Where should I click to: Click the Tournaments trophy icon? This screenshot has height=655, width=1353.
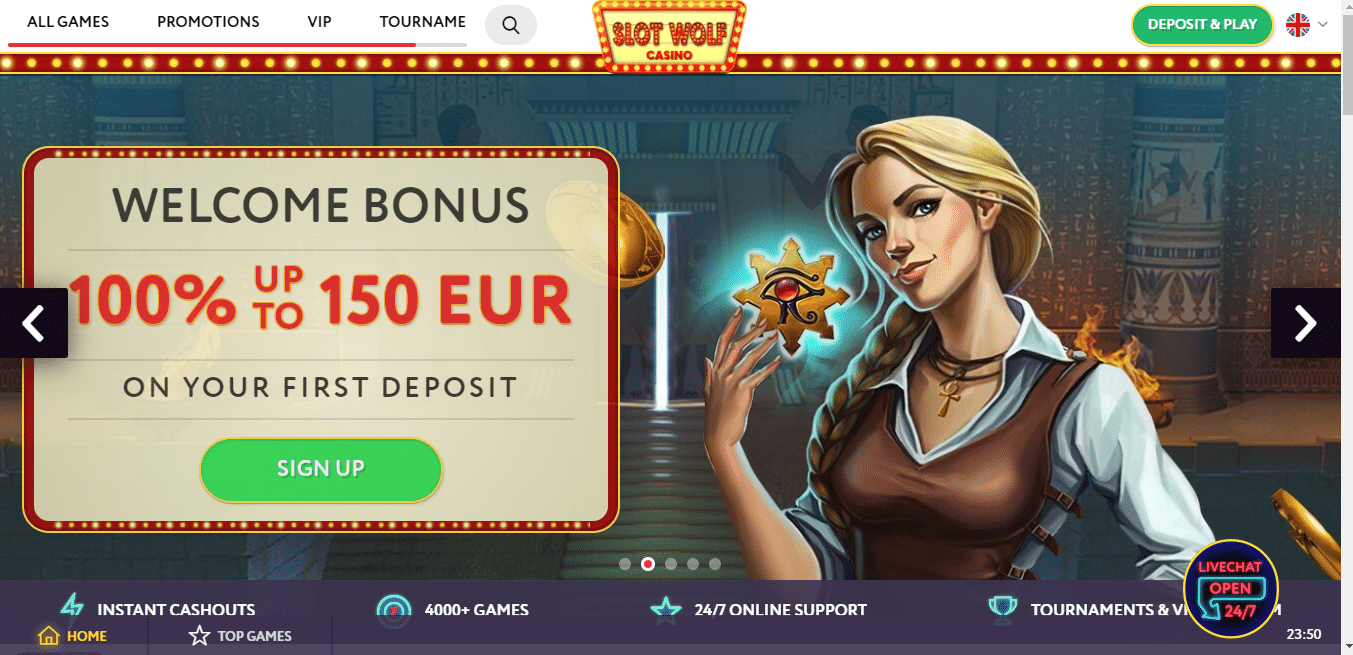coord(1001,607)
